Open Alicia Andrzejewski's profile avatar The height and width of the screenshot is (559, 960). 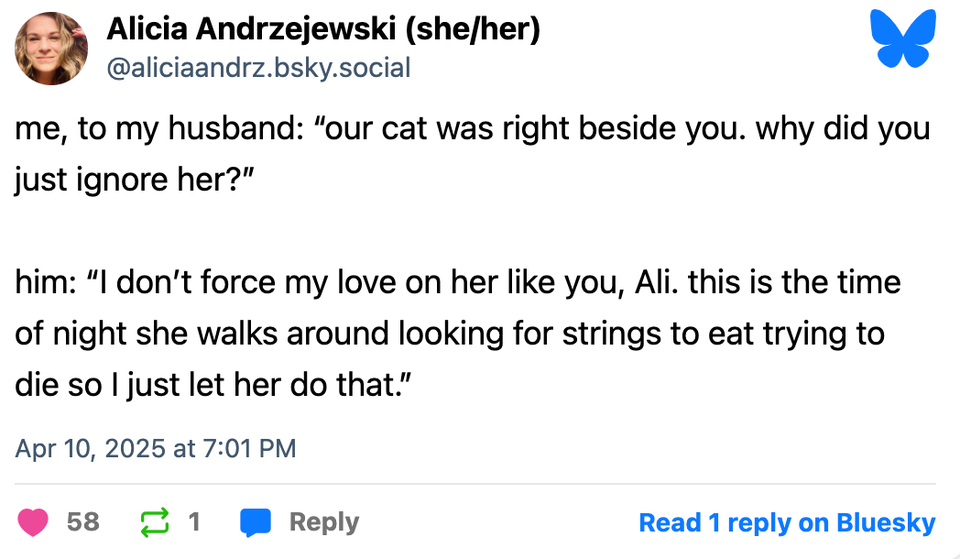tap(51, 48)
